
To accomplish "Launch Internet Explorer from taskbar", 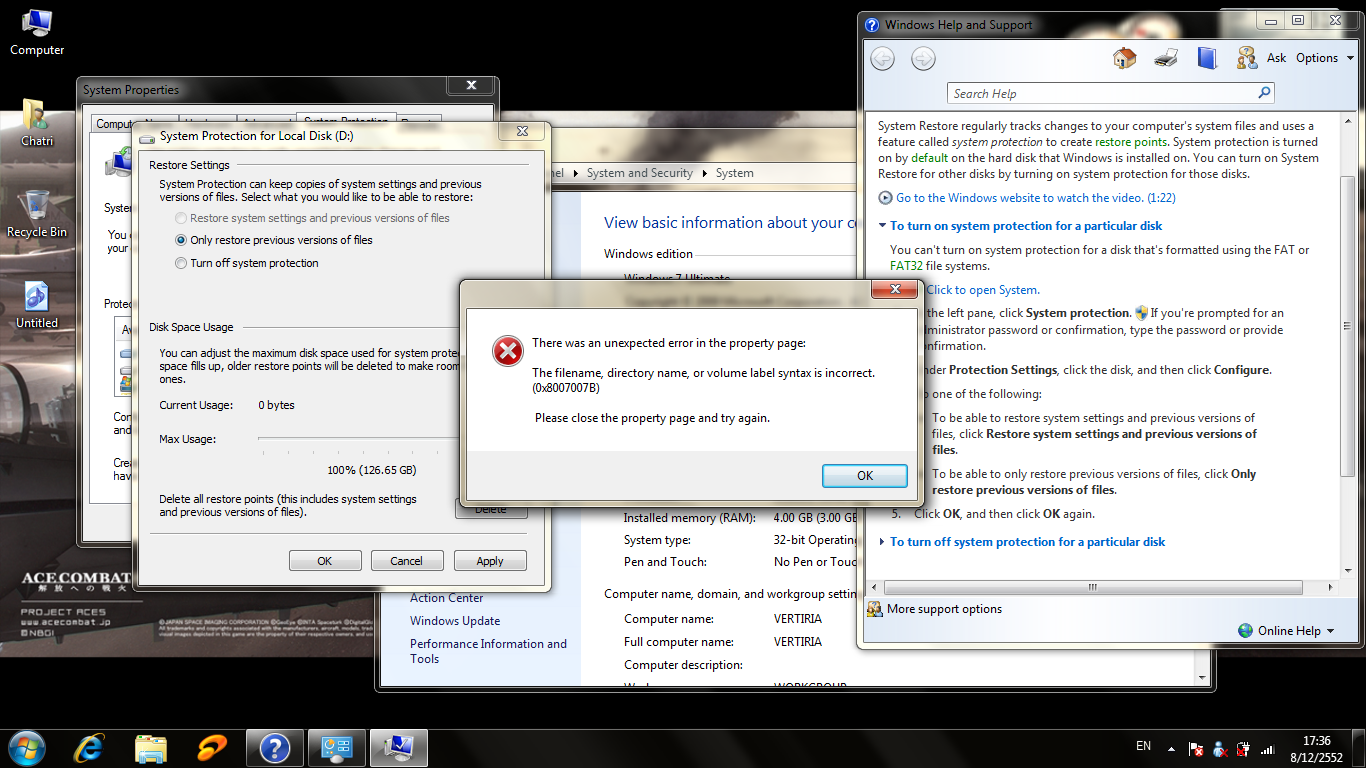I will click(90, 747).
